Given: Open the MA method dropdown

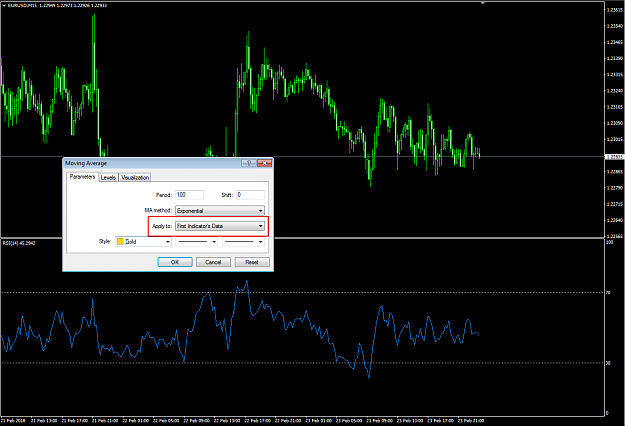Looking at the screenshot, I should [x=220, y=211].
